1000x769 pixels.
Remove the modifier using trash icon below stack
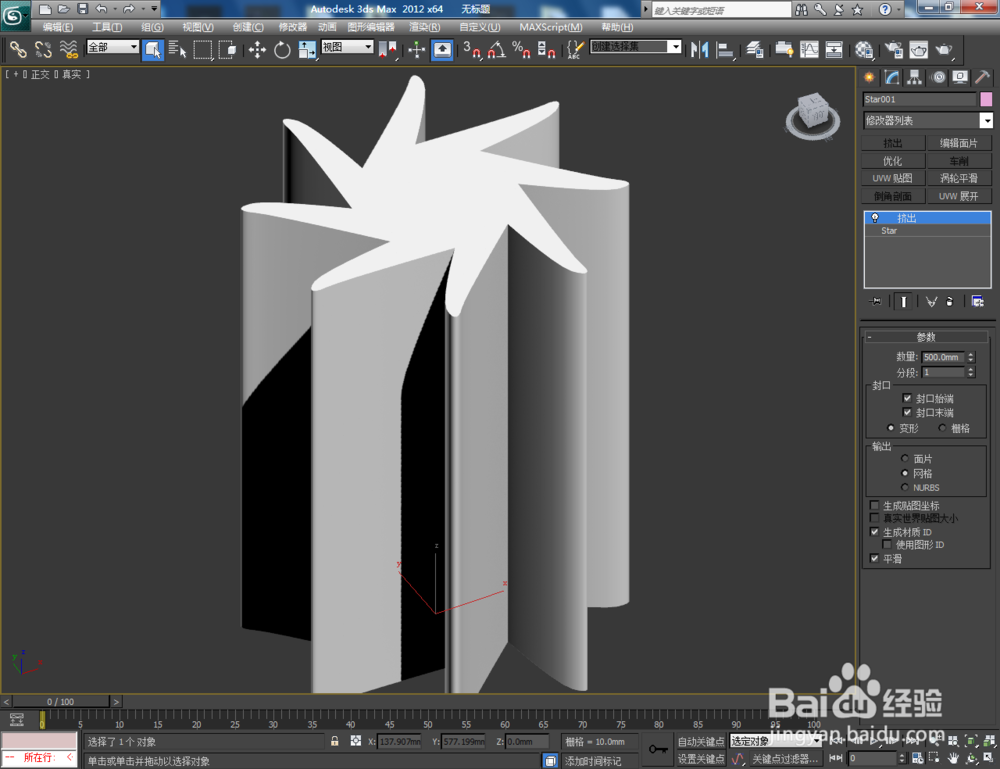point(950,302)
